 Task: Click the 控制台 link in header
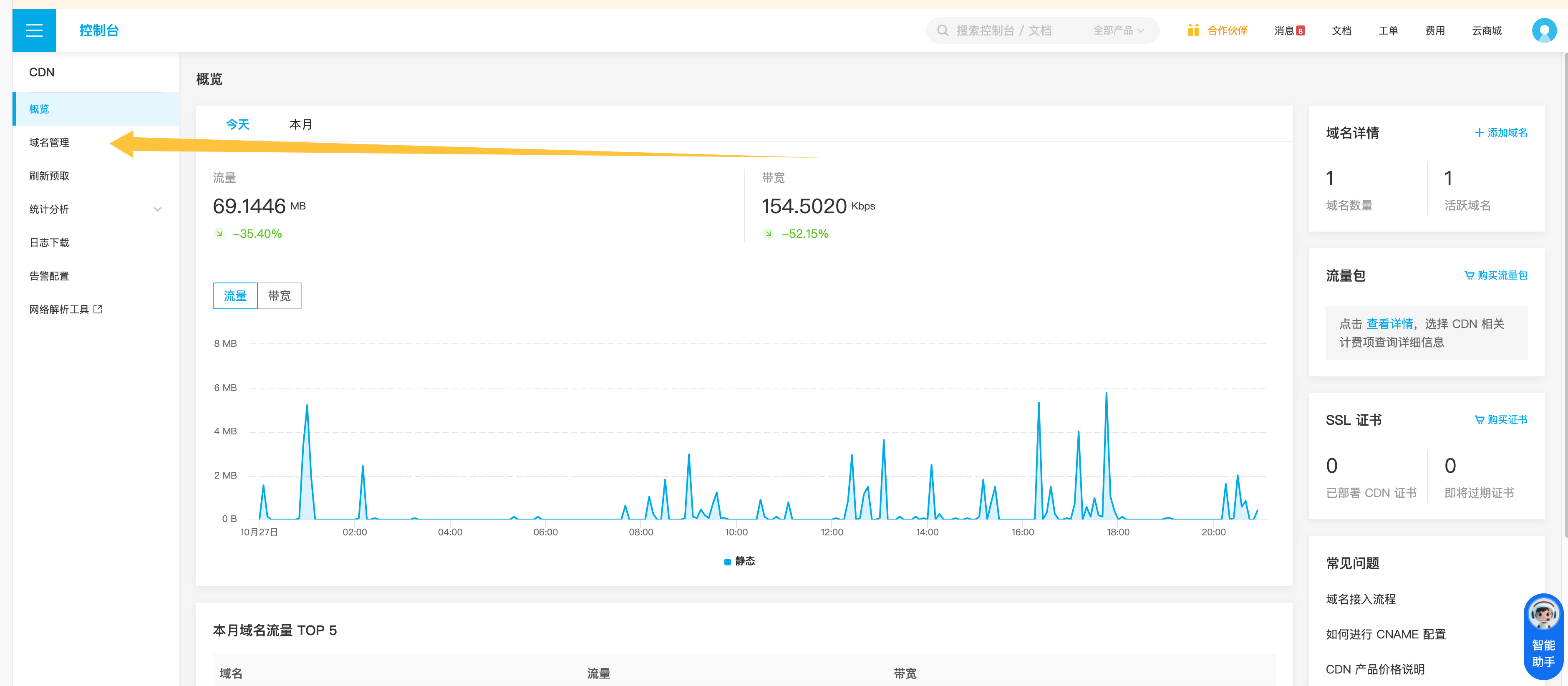click(98, 30)
